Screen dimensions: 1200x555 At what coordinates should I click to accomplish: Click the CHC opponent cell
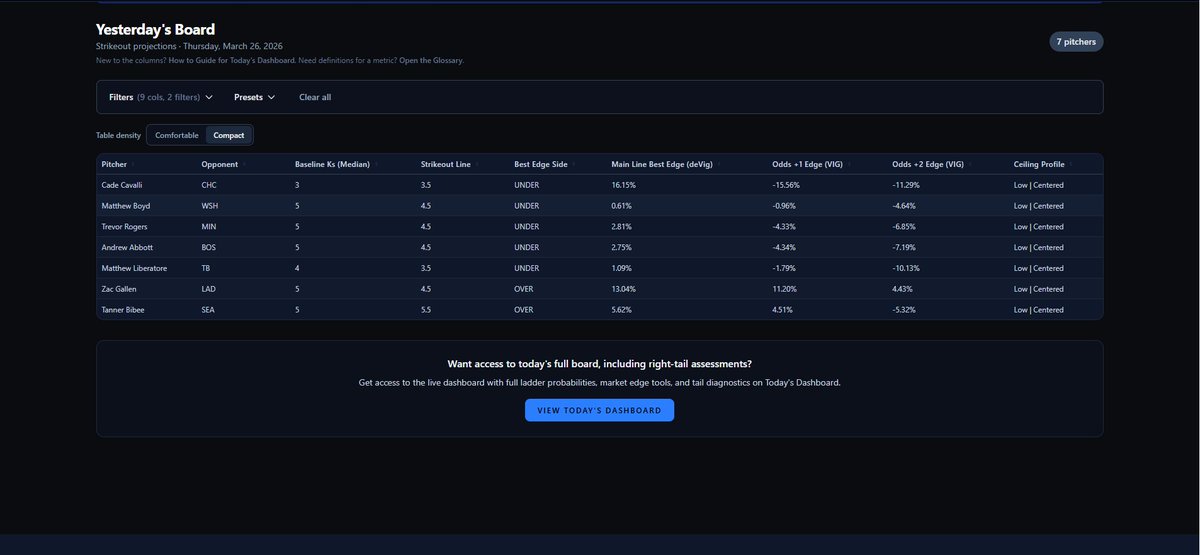tap(209, 185)
